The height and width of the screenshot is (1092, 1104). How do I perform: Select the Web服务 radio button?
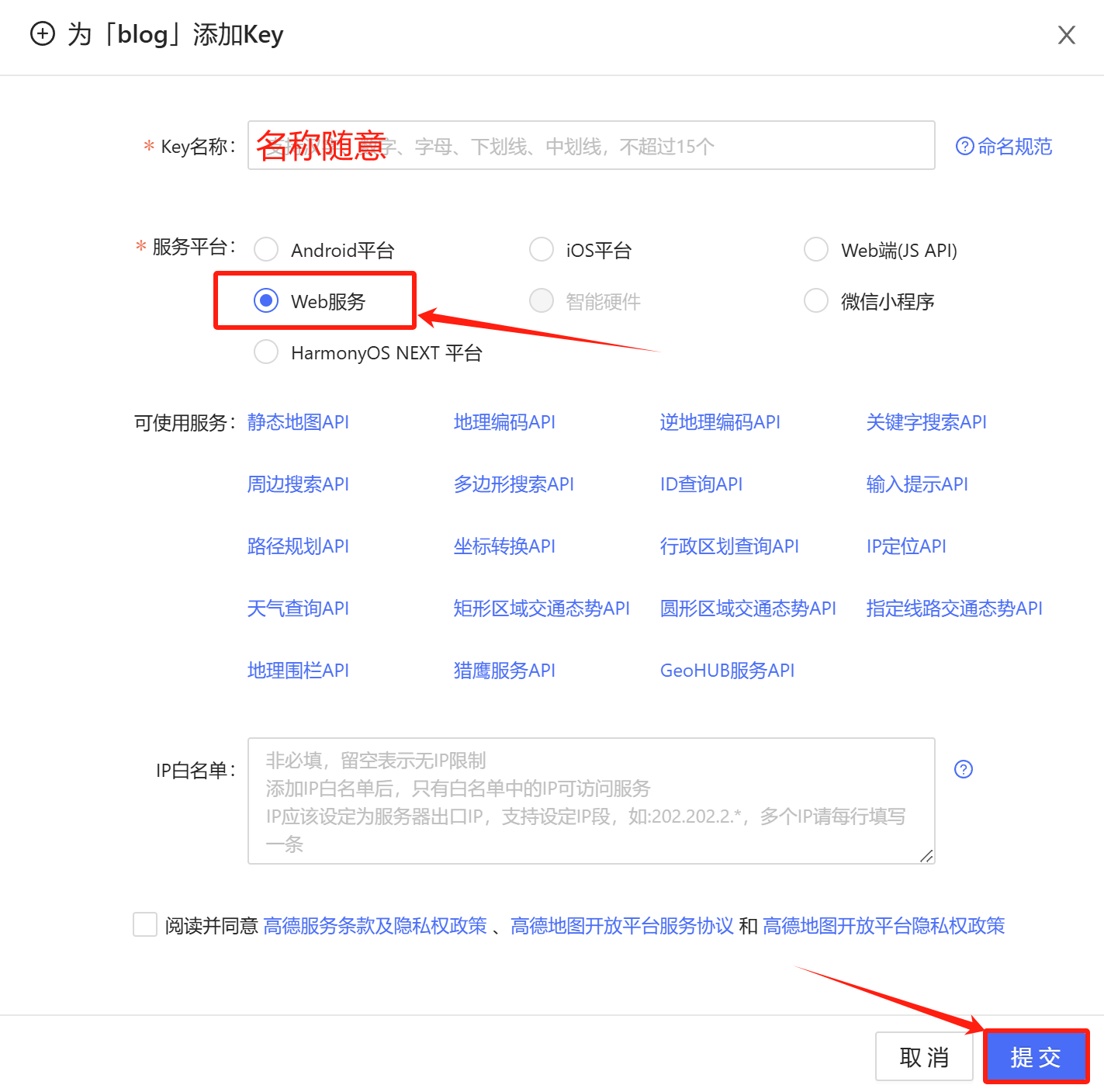tap(266, 300)
